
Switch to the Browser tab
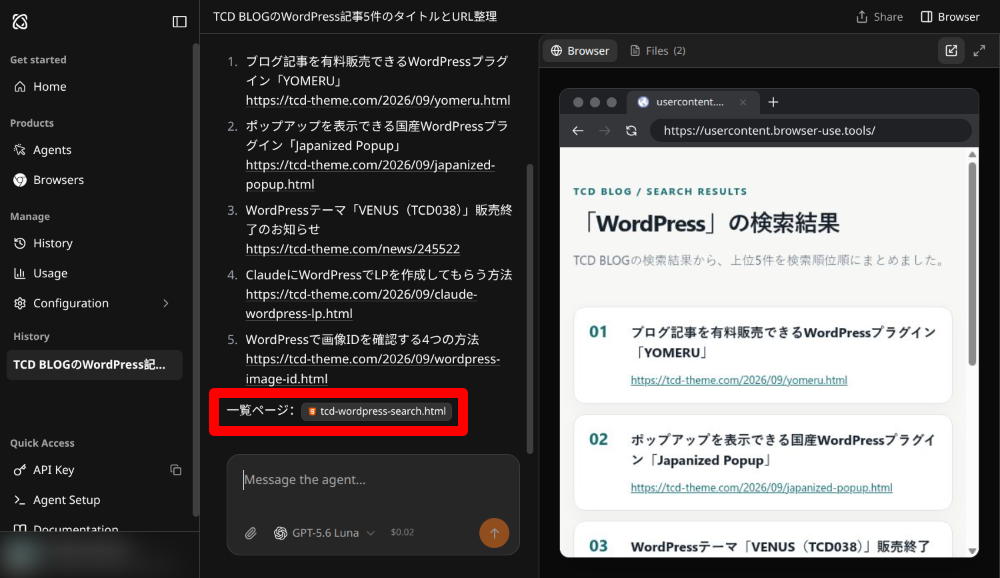(580, 50)
